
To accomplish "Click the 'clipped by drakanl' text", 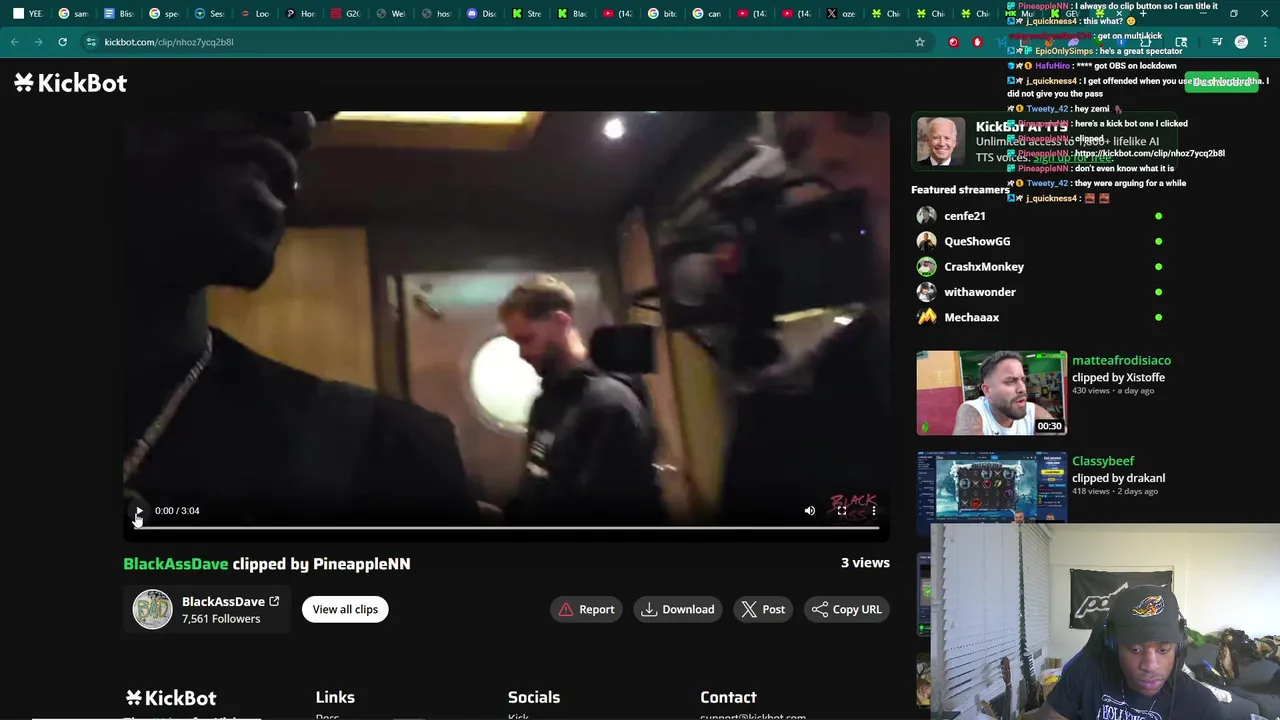I will coord(1118,478).
